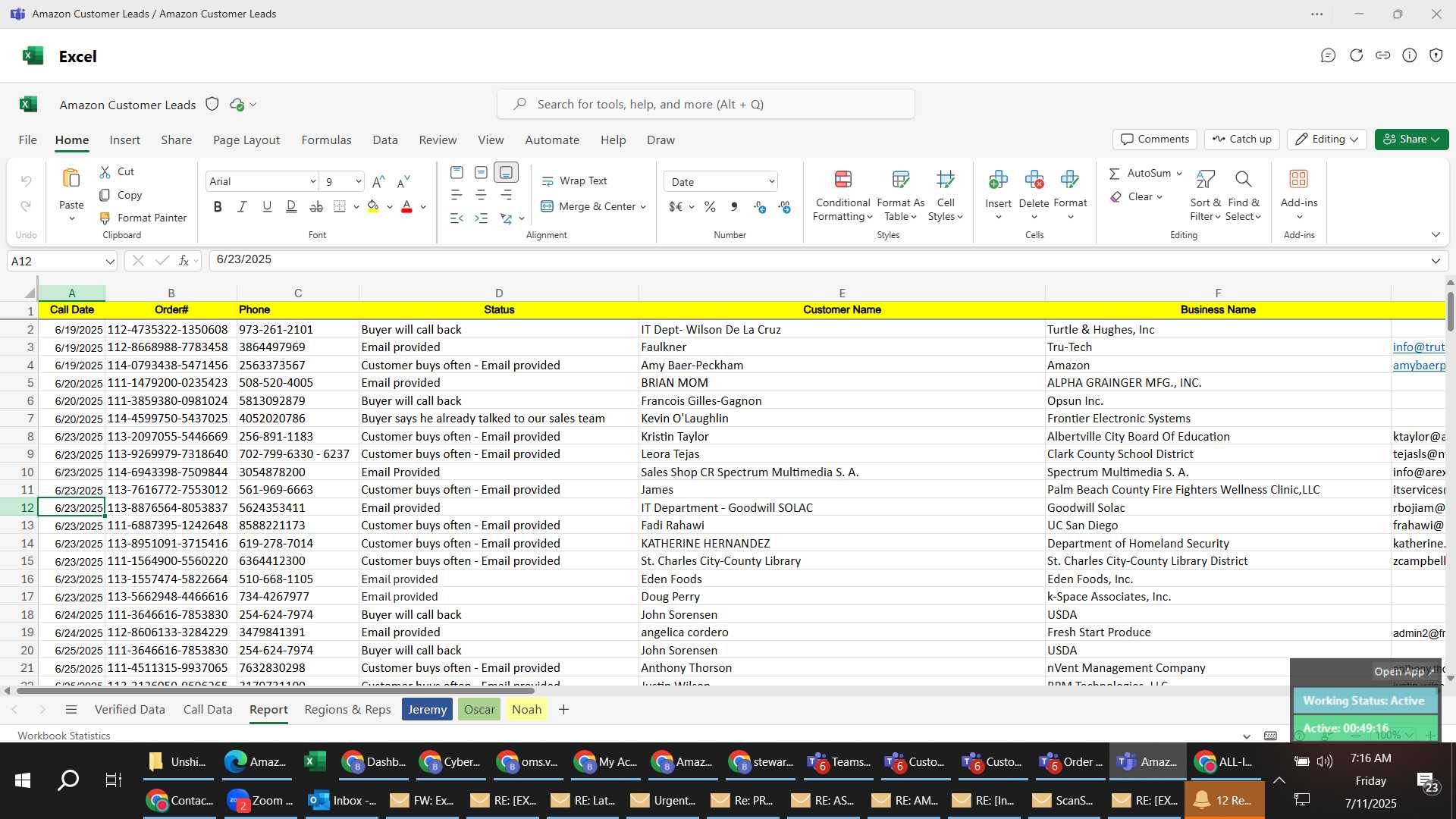Click the red Font Color swatch
The height and width of the screenshot is (819, 1456).
406,206
